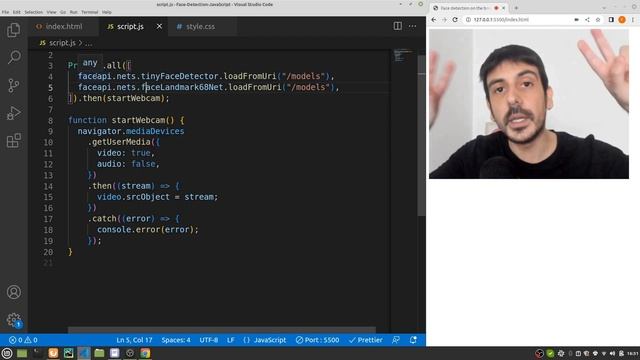This screenshot has width=640, height=360.
Task: Click the feedback icon in status bar
Action: (396, 340)
